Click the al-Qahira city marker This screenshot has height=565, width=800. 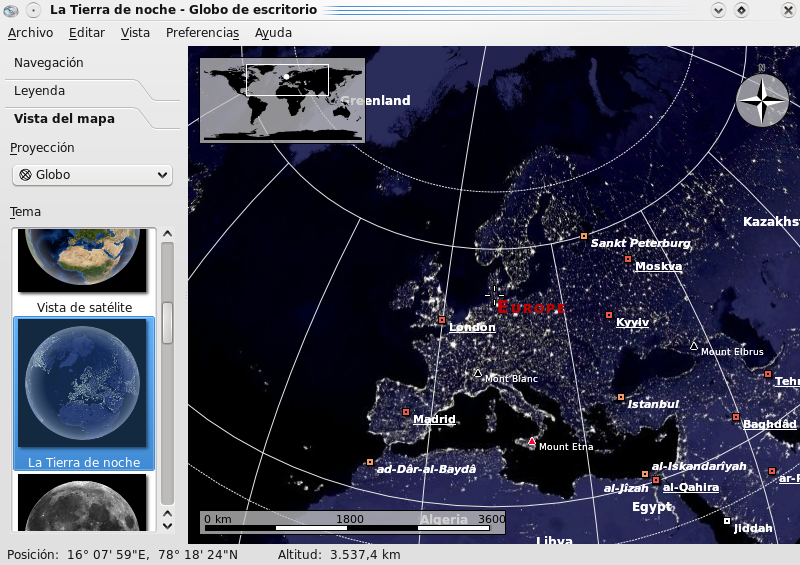tap(656, 480)
